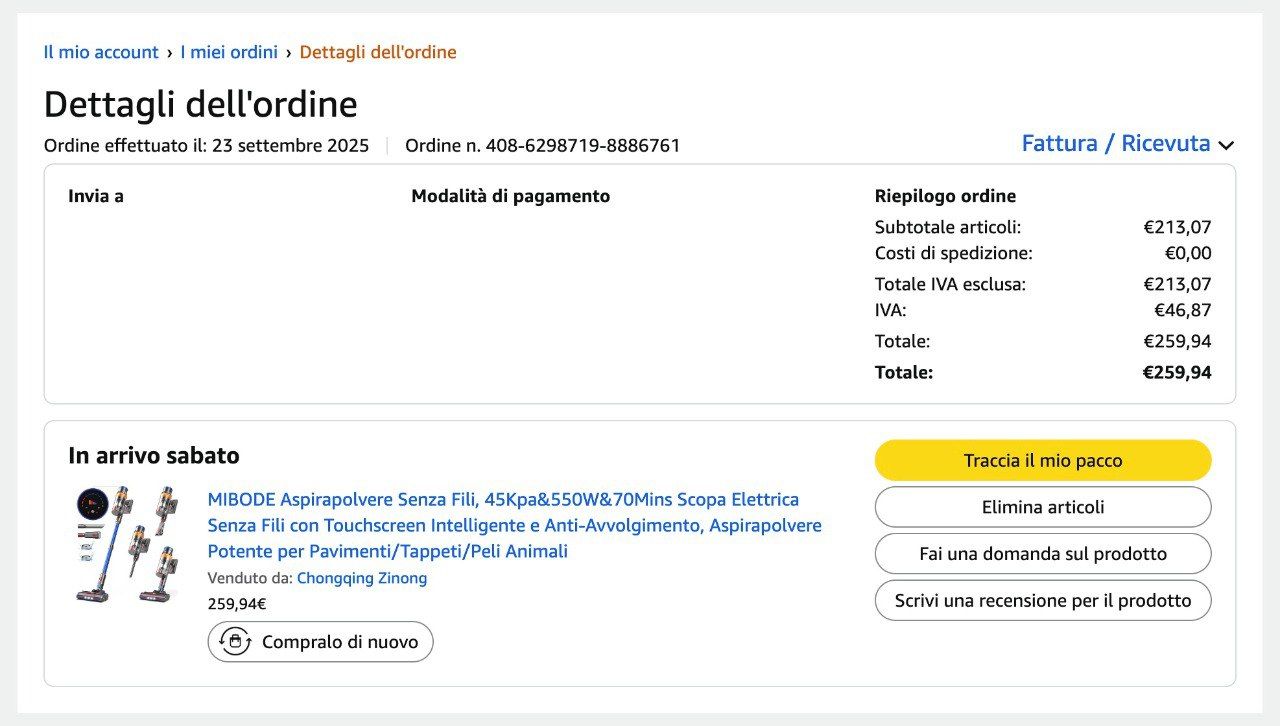Open the MIBODE Aspirapolvere product title link
Image resolution: width=1280 pixels, height=726 pixels.
coord(514,525)
